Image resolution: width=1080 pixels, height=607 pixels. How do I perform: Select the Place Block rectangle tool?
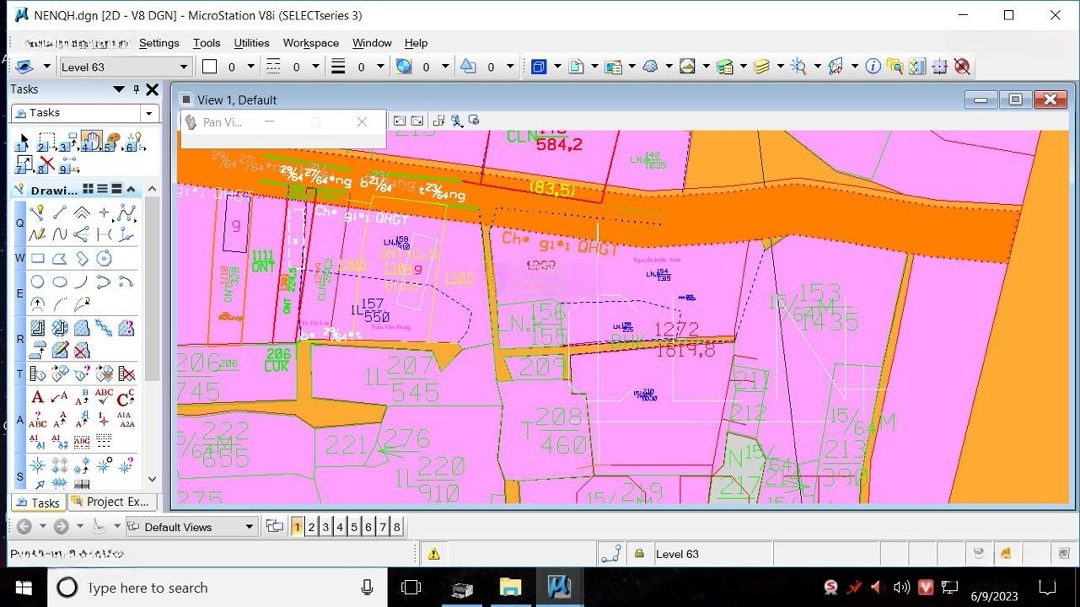point(37,259)
